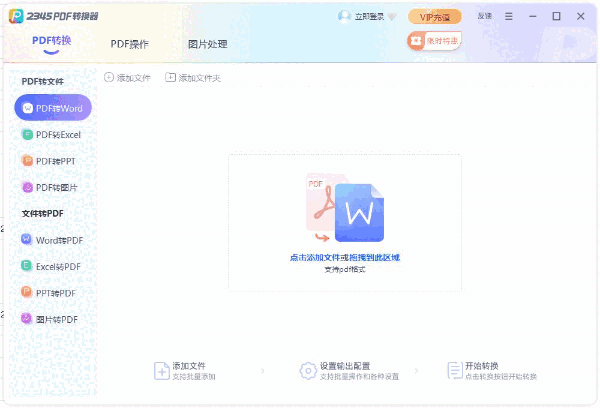Switch to the PDF操作 tab
The image size is (600, 408).
tap(129, 44)
